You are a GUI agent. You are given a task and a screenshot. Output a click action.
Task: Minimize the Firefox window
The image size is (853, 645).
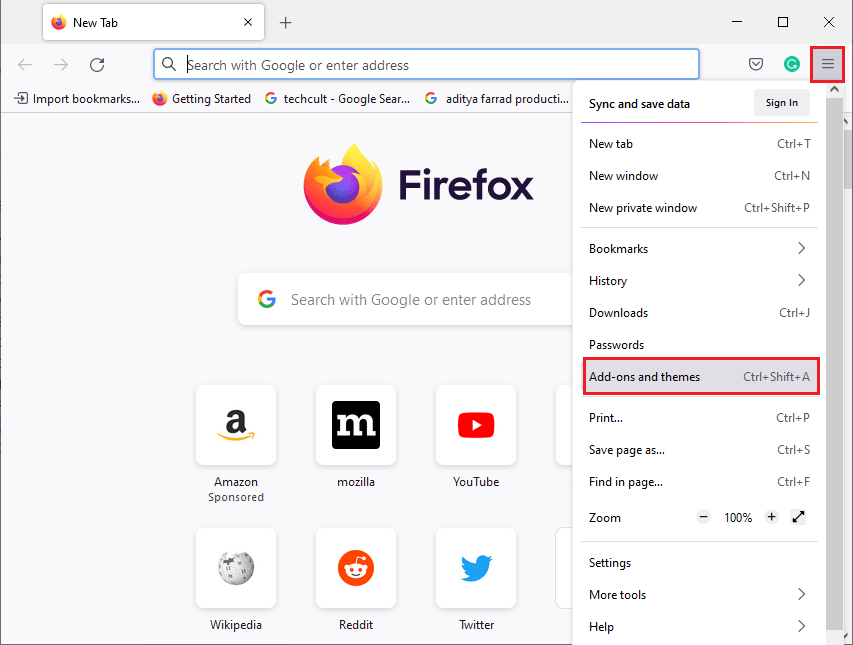tap(737, 22)
